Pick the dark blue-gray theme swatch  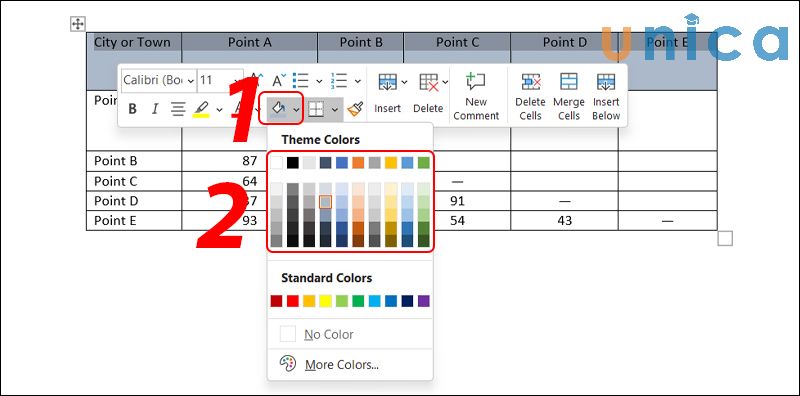pyautogui.click(x=326, y=163)
